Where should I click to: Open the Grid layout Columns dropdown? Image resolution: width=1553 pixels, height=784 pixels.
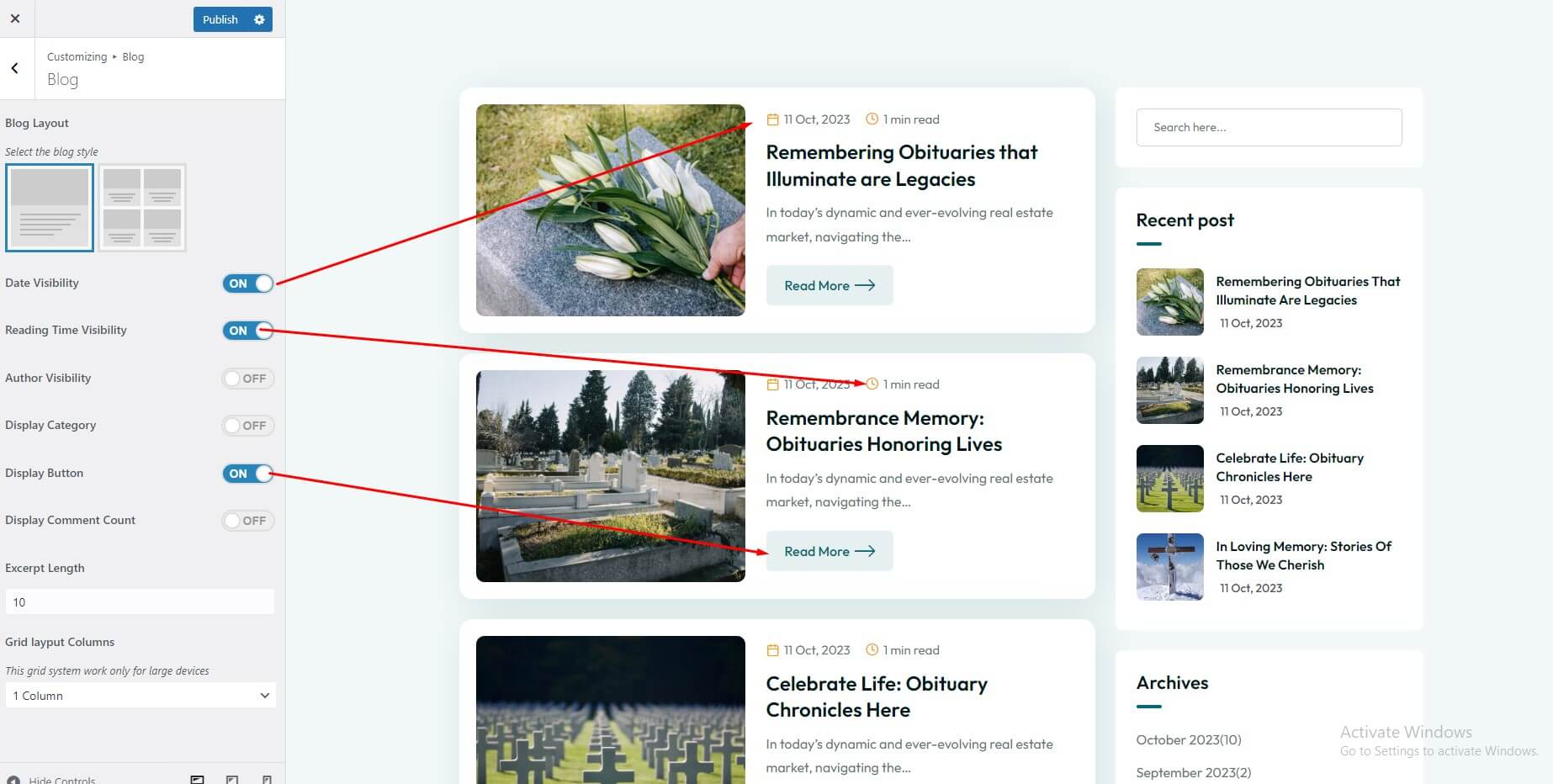point(140,696)
